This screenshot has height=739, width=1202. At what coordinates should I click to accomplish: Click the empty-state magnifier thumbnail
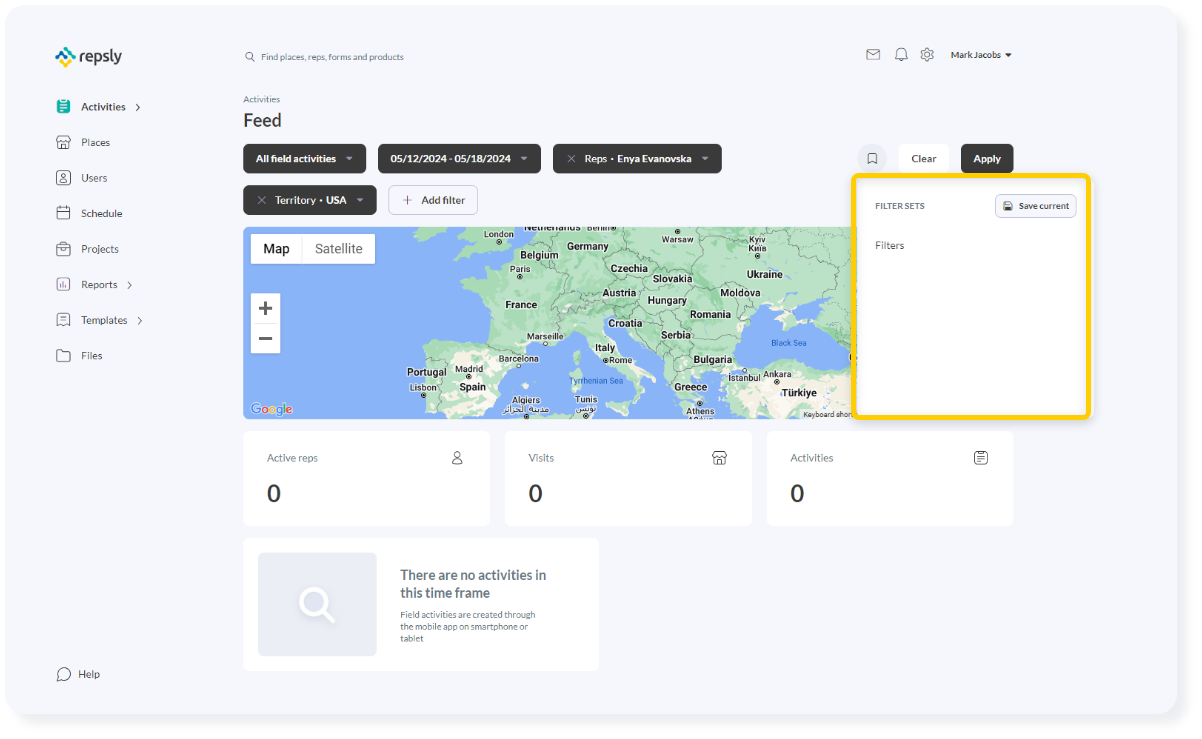(x=317, y=604)
